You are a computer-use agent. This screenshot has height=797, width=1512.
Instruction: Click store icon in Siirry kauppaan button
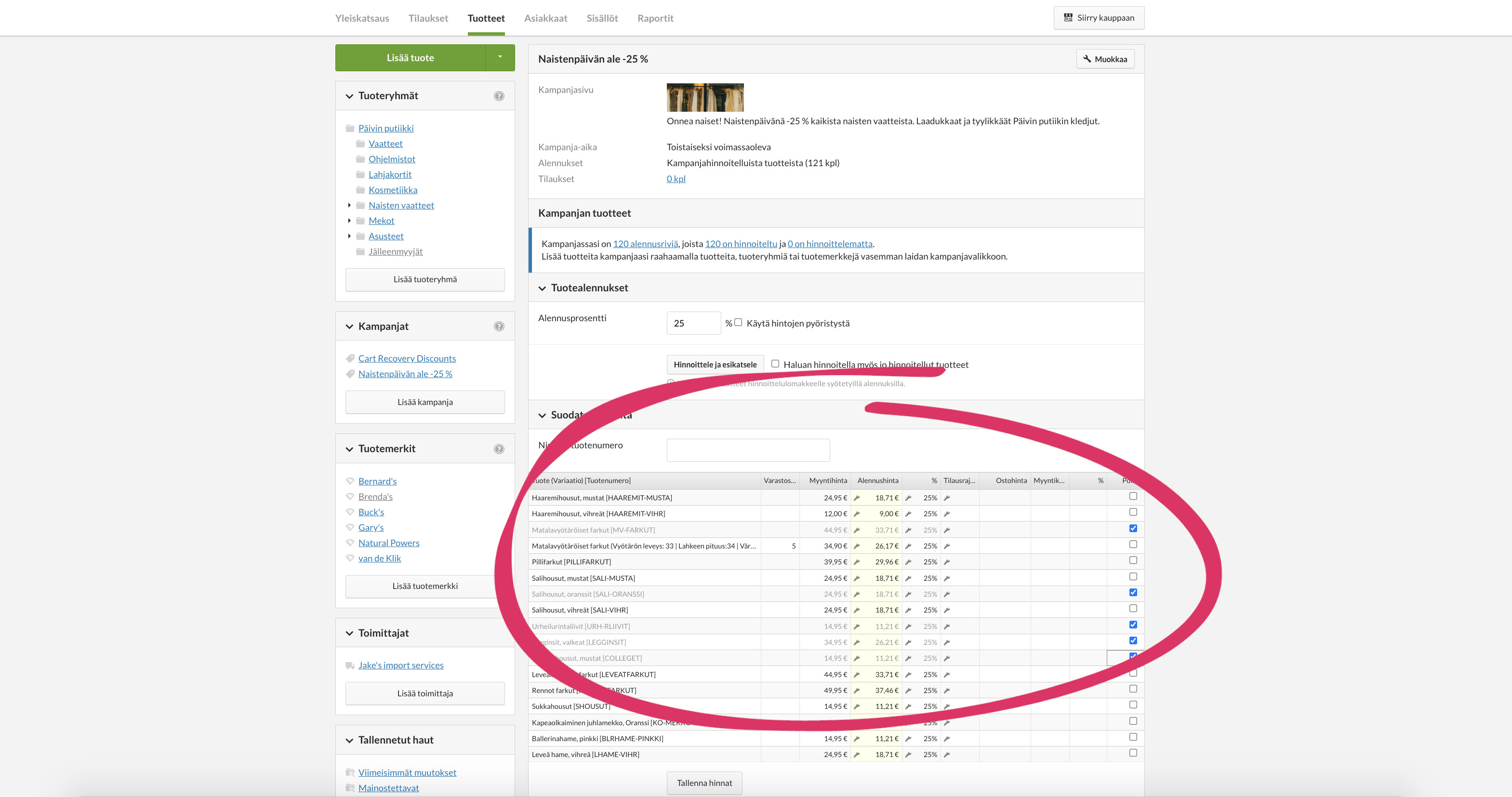click(x=1068, y=18)
